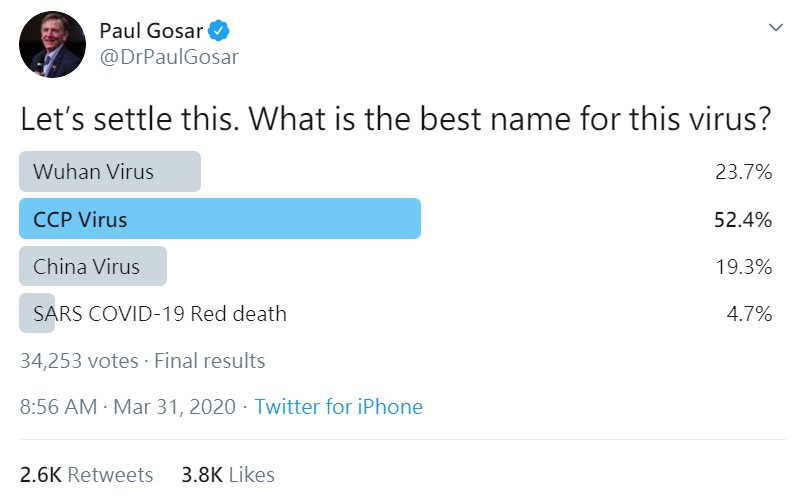The image size is (802, 501).
Task: Expand the tweet options chevron menu
Action: pyautogui.click(x=776, y=27)
